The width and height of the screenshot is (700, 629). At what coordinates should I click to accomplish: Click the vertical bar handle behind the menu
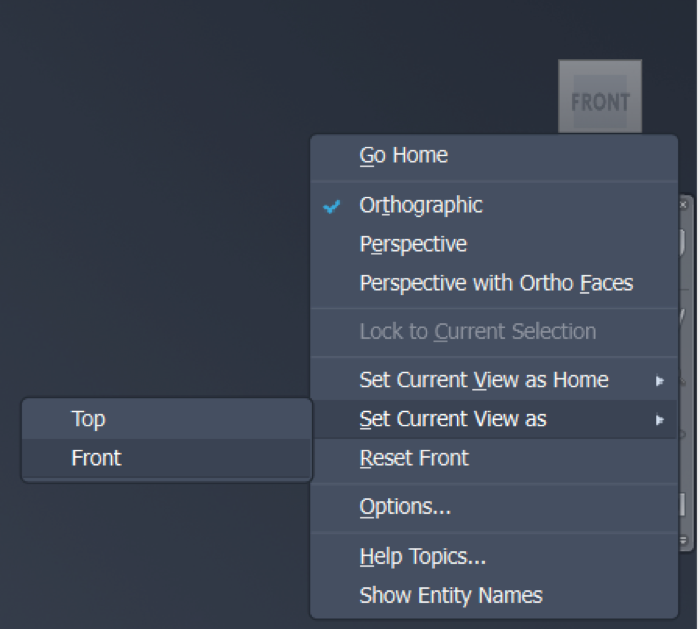(684, 505)
